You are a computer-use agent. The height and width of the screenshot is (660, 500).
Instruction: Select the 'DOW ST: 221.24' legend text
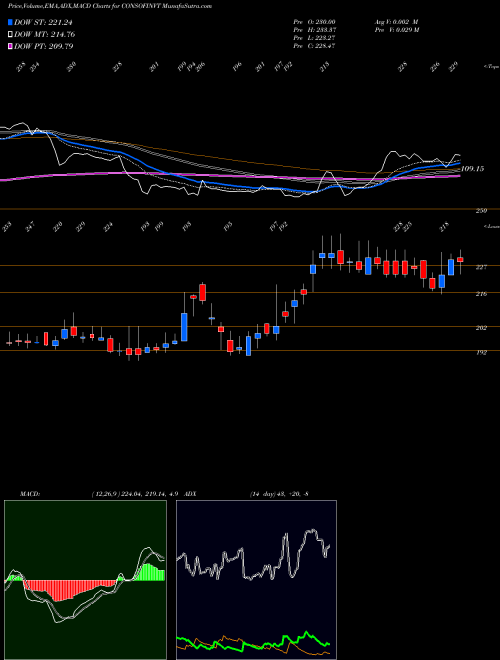click(x=44, y=22)
